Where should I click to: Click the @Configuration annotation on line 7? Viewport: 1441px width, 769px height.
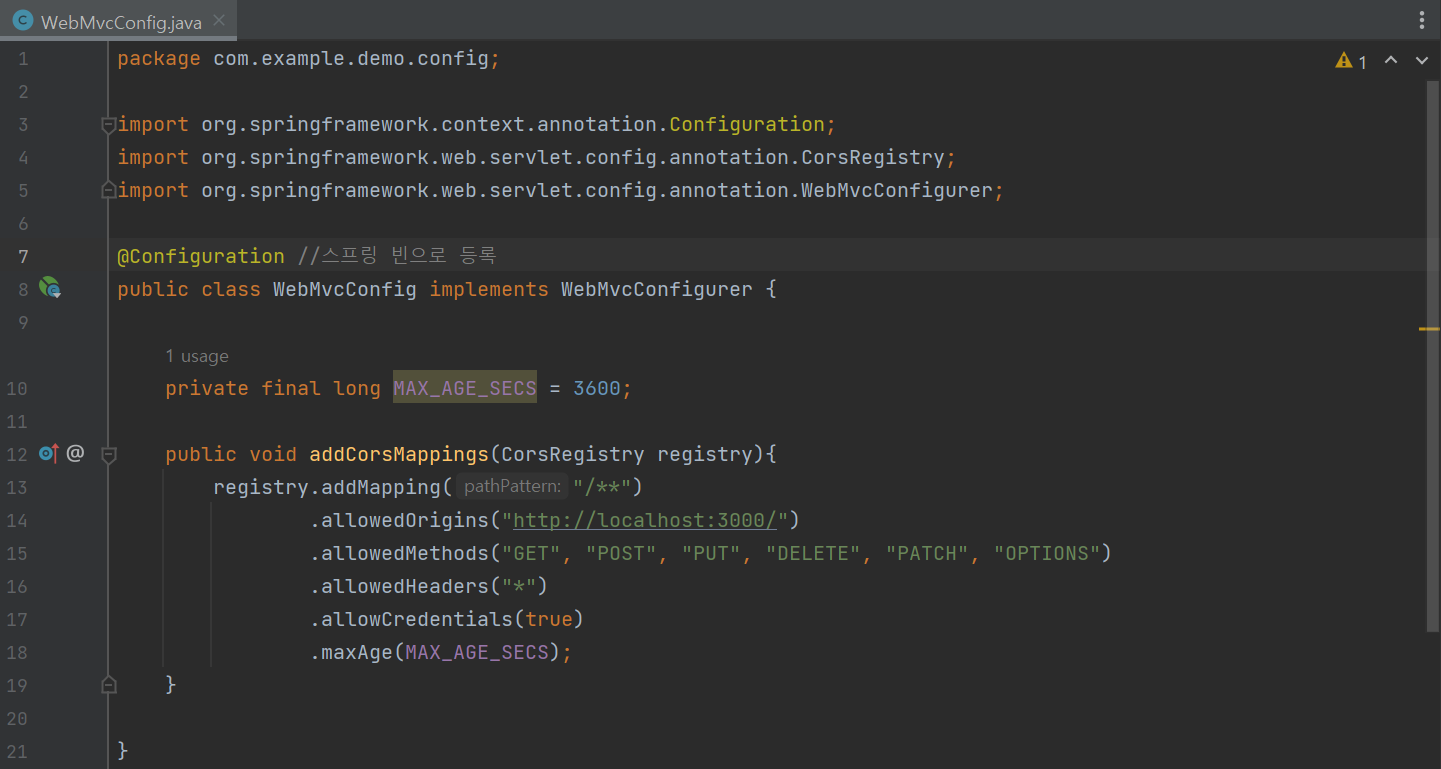(201, 256)
